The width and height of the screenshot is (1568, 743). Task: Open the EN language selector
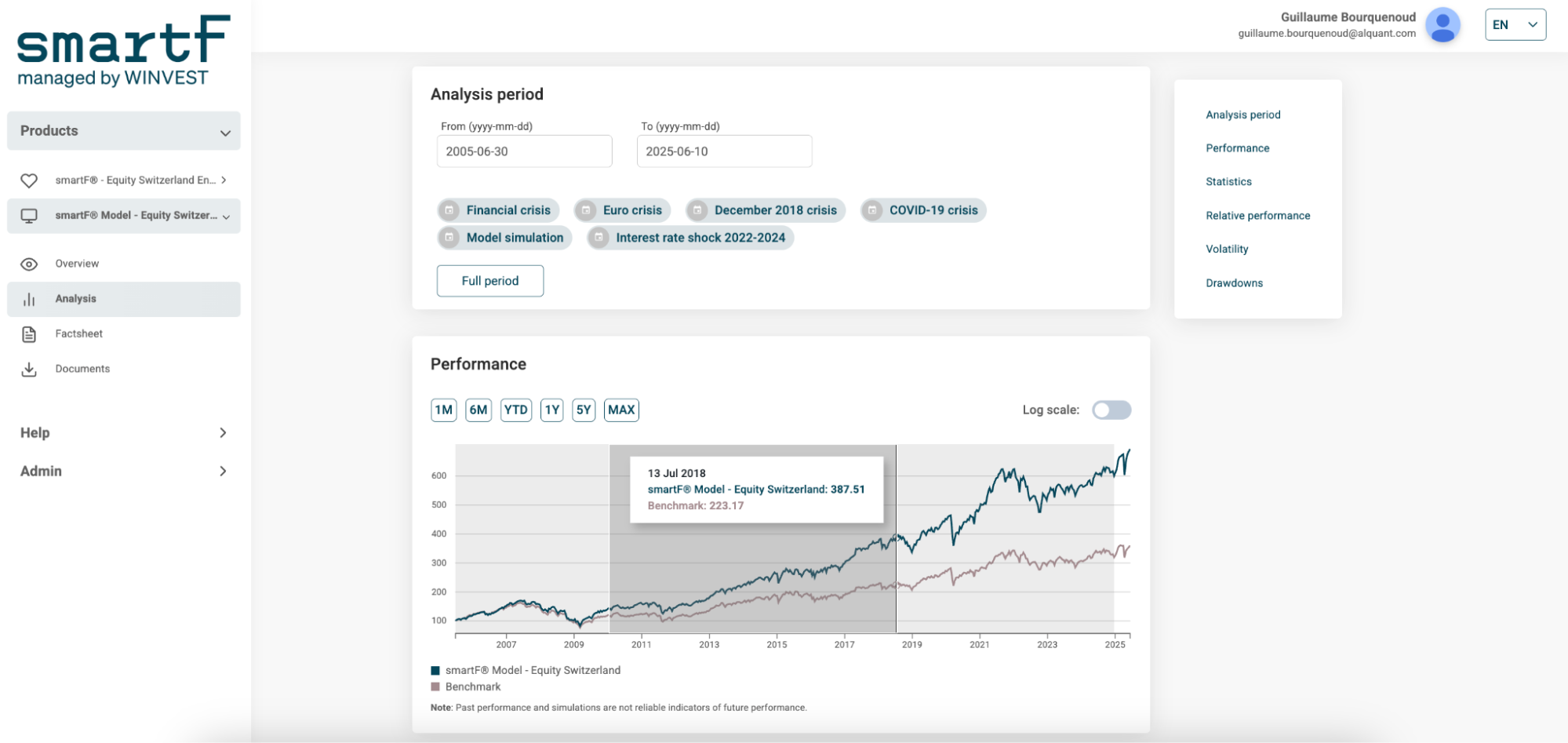pos(1515,24)
